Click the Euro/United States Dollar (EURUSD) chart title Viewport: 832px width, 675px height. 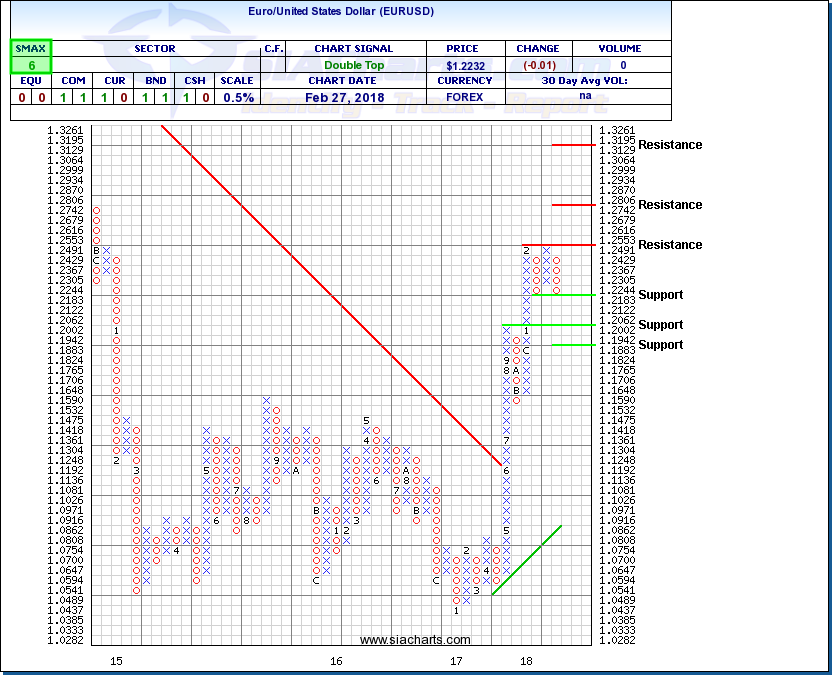(339, 12)
